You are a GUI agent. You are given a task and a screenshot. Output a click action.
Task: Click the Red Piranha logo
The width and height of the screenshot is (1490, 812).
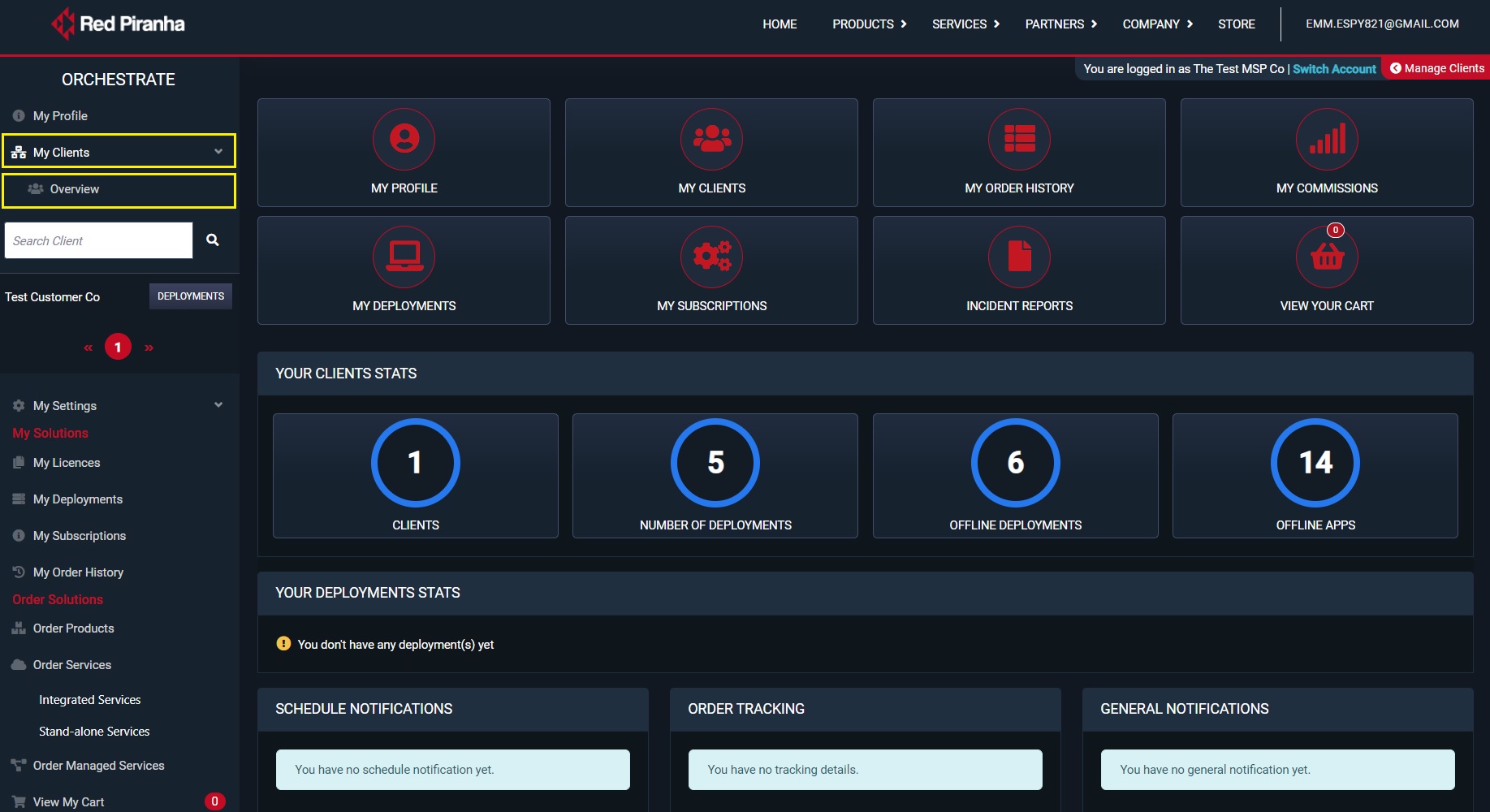click(119, 24)
